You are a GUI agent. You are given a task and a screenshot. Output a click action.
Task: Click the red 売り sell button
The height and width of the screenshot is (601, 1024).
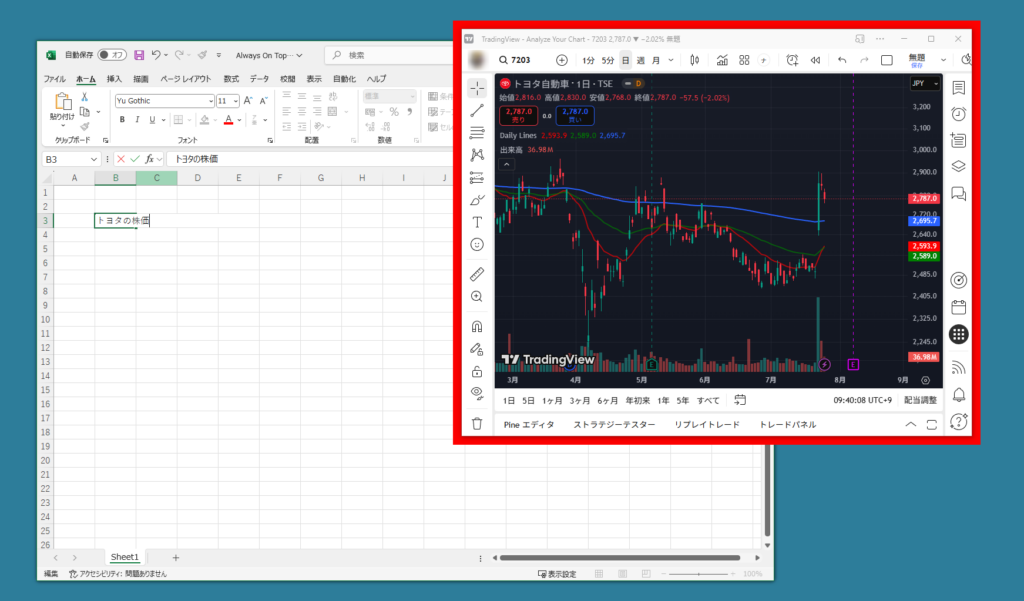click(x=519, y=115)
